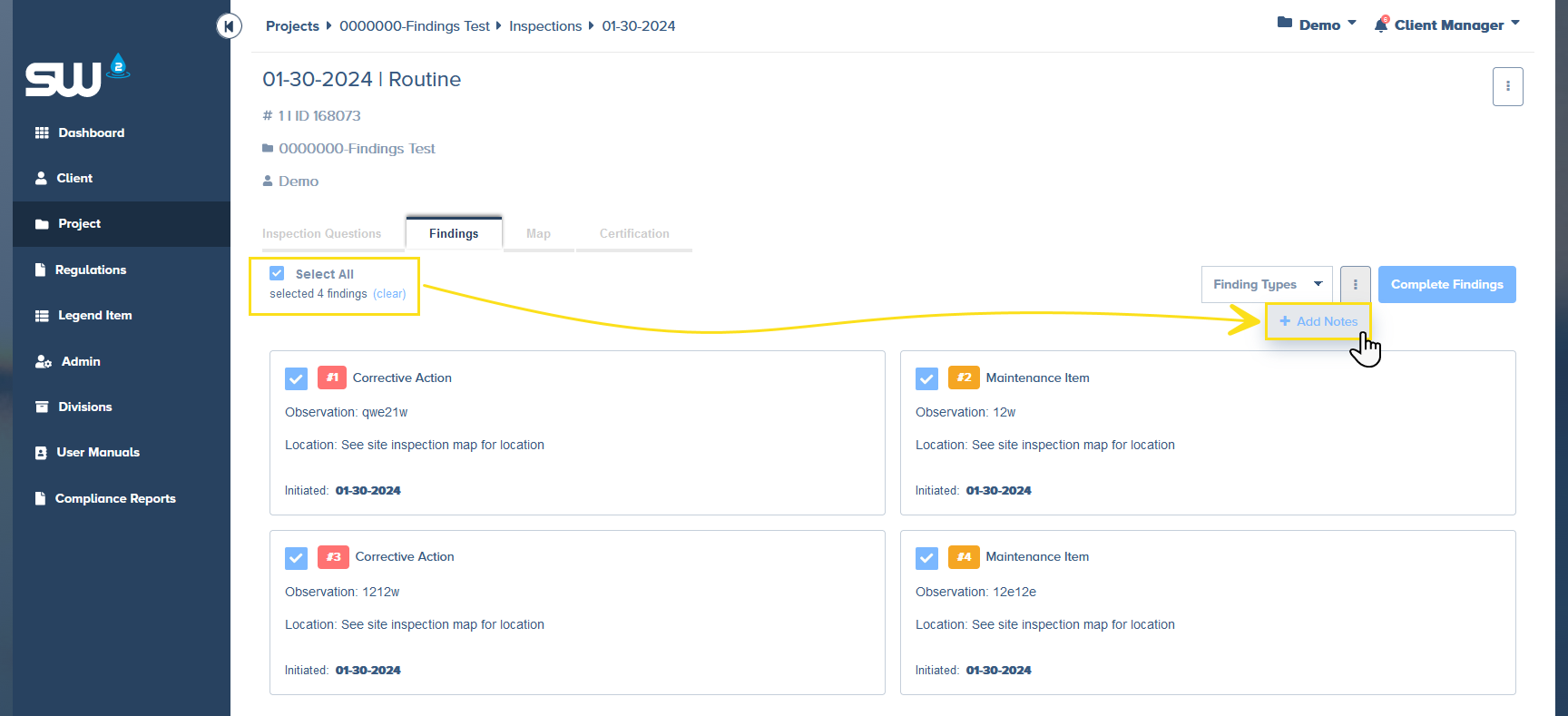Viewport: 1568px width, 716px height.
Task: Expand the Finding Types dropdown
Action: (x=1266, y=285)
